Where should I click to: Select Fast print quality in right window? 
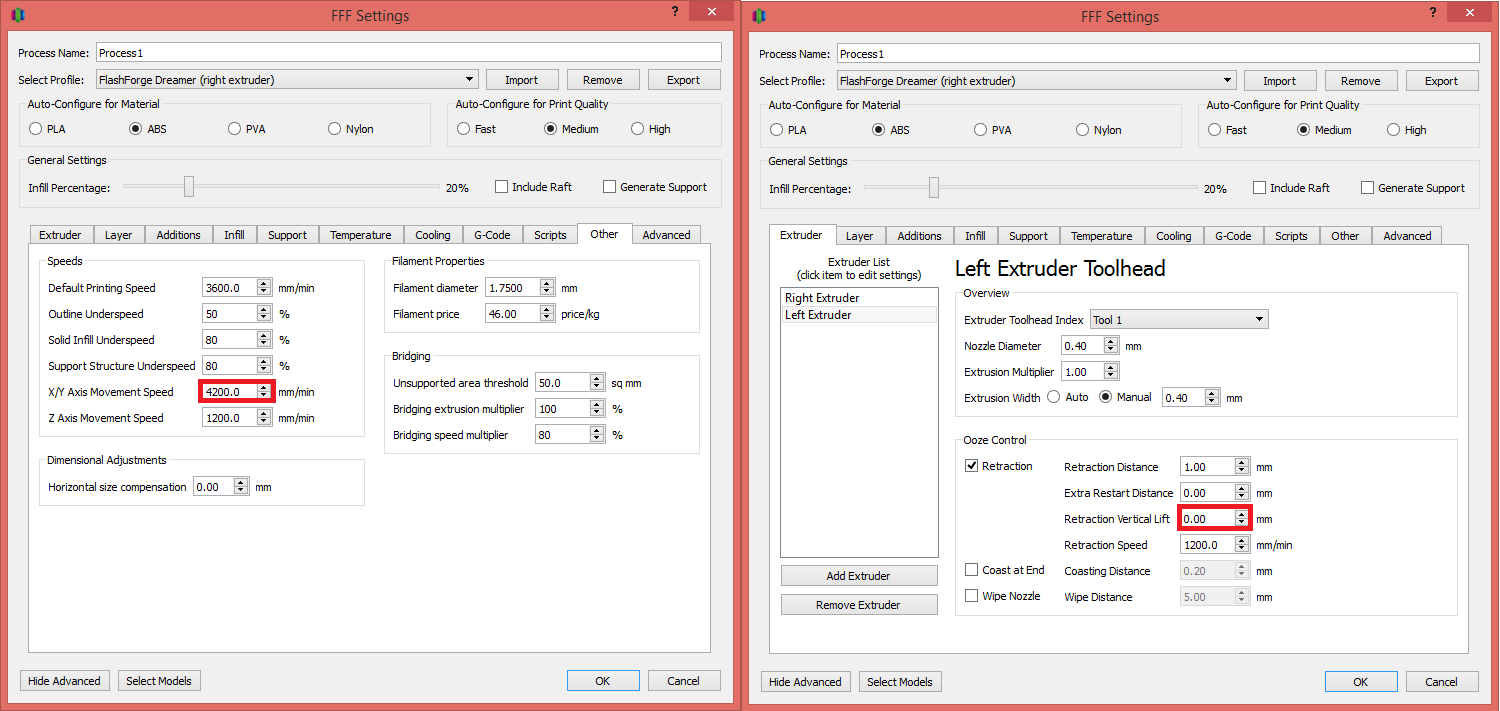tap(1214, 130)
